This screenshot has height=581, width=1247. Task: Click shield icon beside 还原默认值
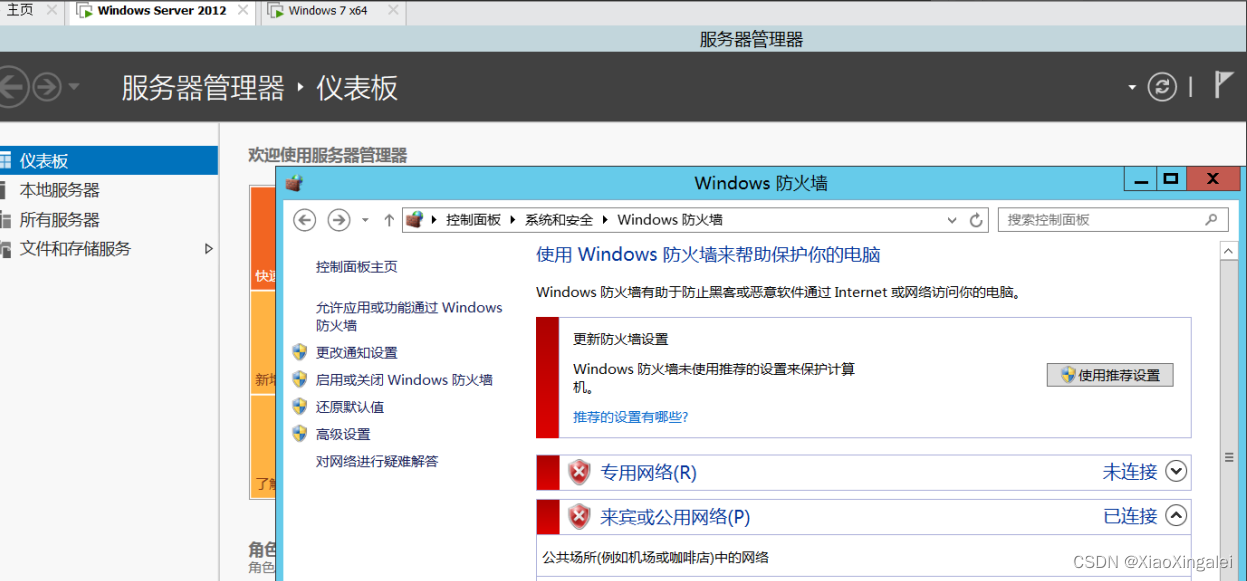pos(299,406)
